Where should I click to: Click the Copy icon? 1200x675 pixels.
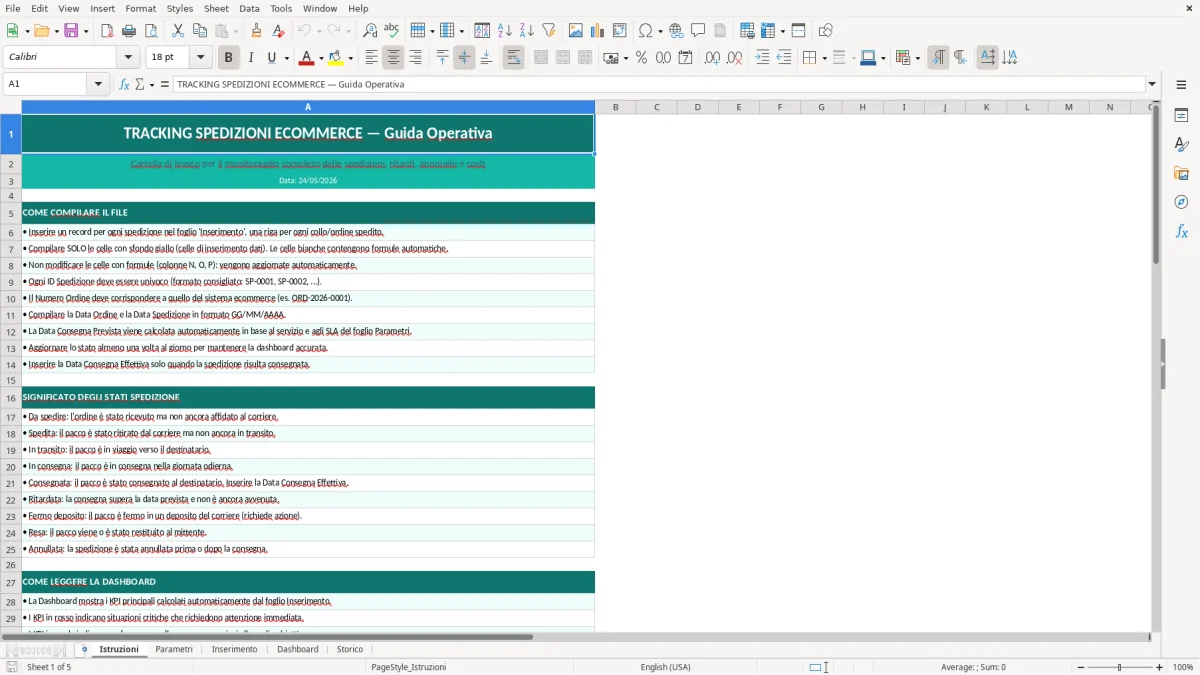[x=200, y=31]
